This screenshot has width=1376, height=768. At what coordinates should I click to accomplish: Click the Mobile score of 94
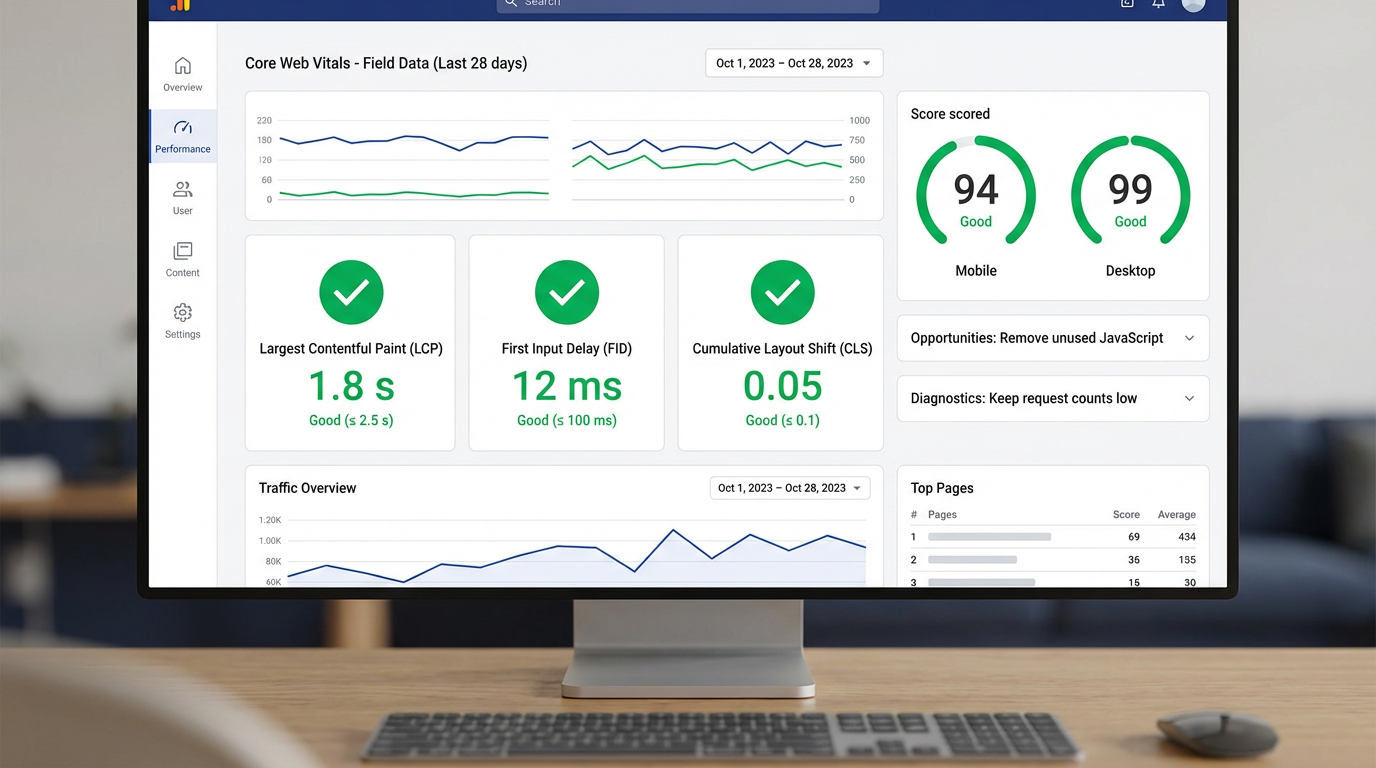(975, 191)
